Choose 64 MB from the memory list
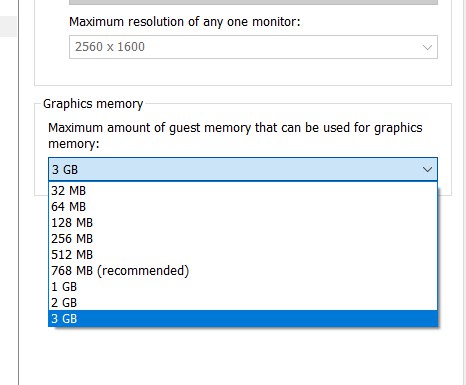 [x=243, y=207]
